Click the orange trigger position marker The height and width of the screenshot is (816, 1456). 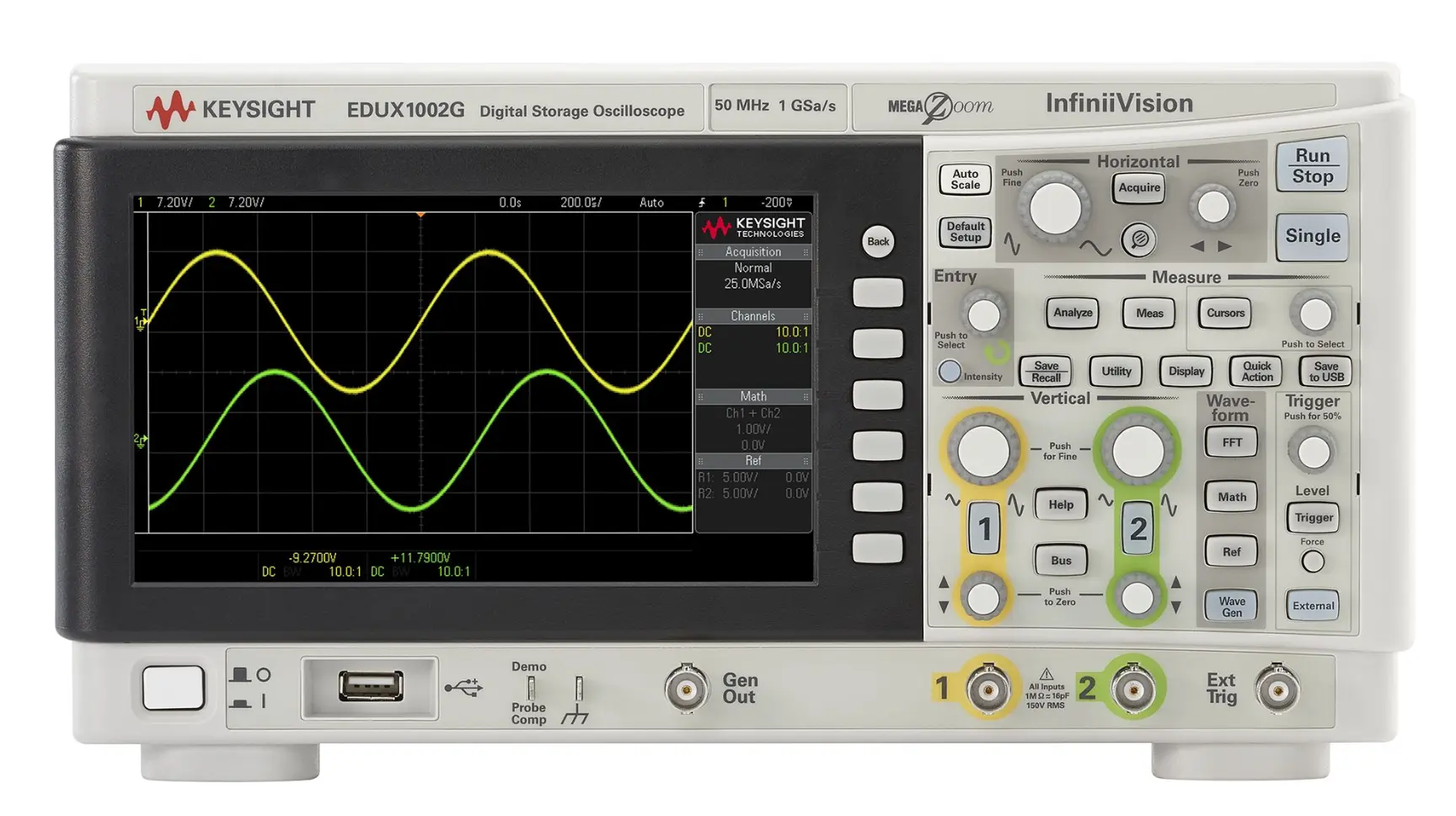420,215
